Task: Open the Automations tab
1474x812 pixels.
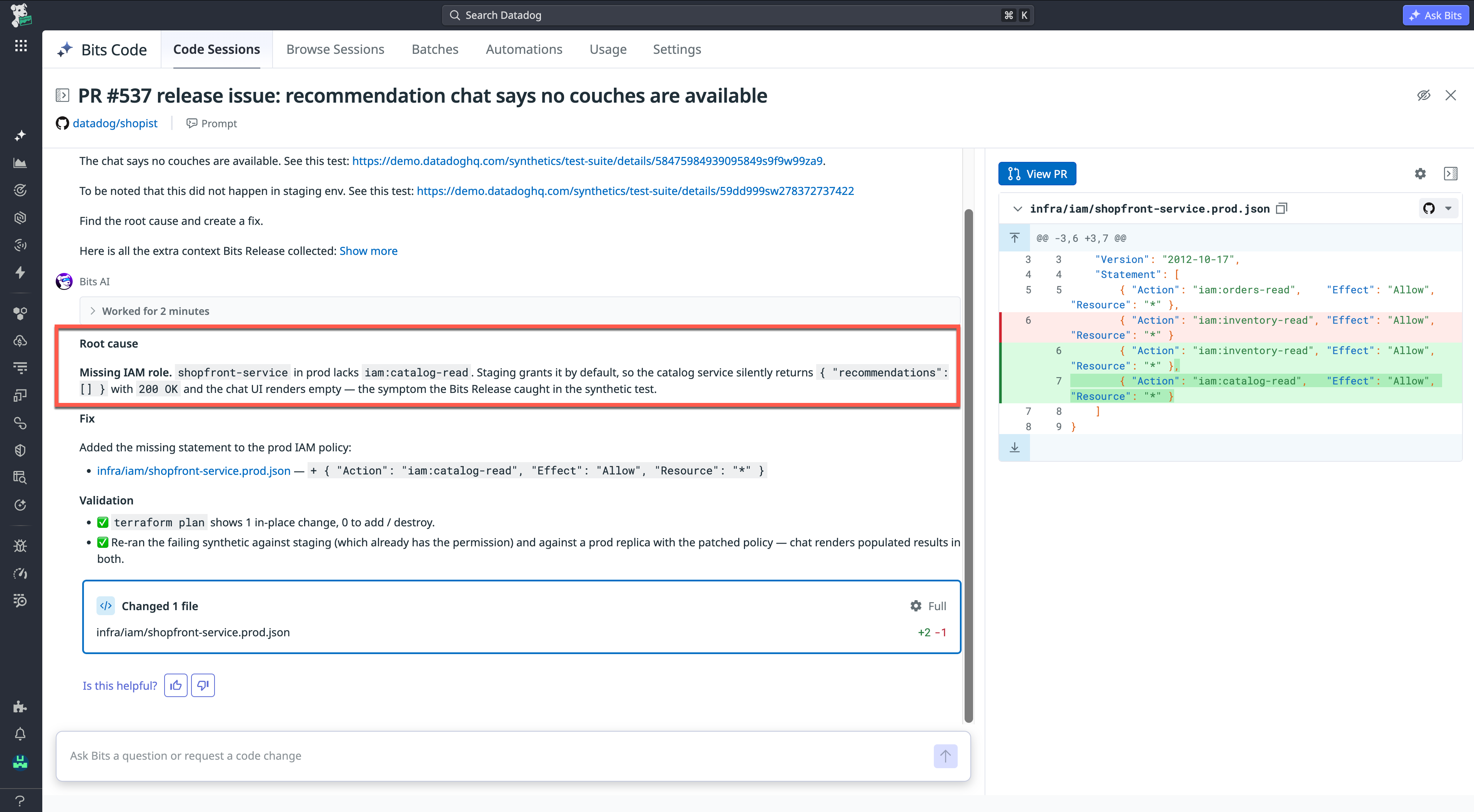Action: click(x=524, y=49)
